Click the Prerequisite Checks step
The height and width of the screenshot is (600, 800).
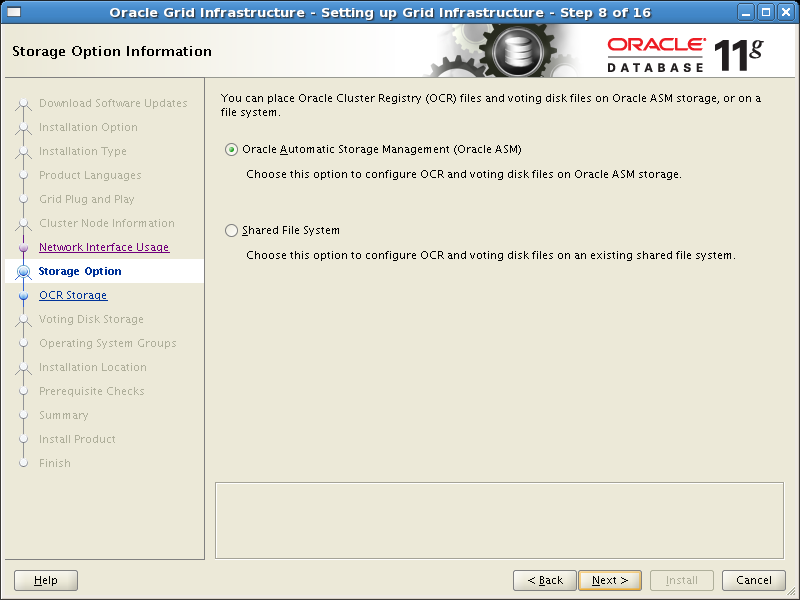(92, 391)
